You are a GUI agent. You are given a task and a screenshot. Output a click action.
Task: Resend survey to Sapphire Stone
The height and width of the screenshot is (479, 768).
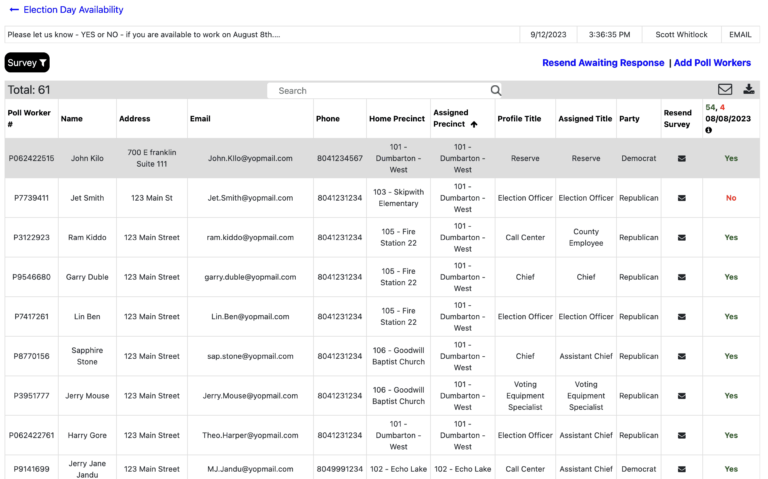681,356
